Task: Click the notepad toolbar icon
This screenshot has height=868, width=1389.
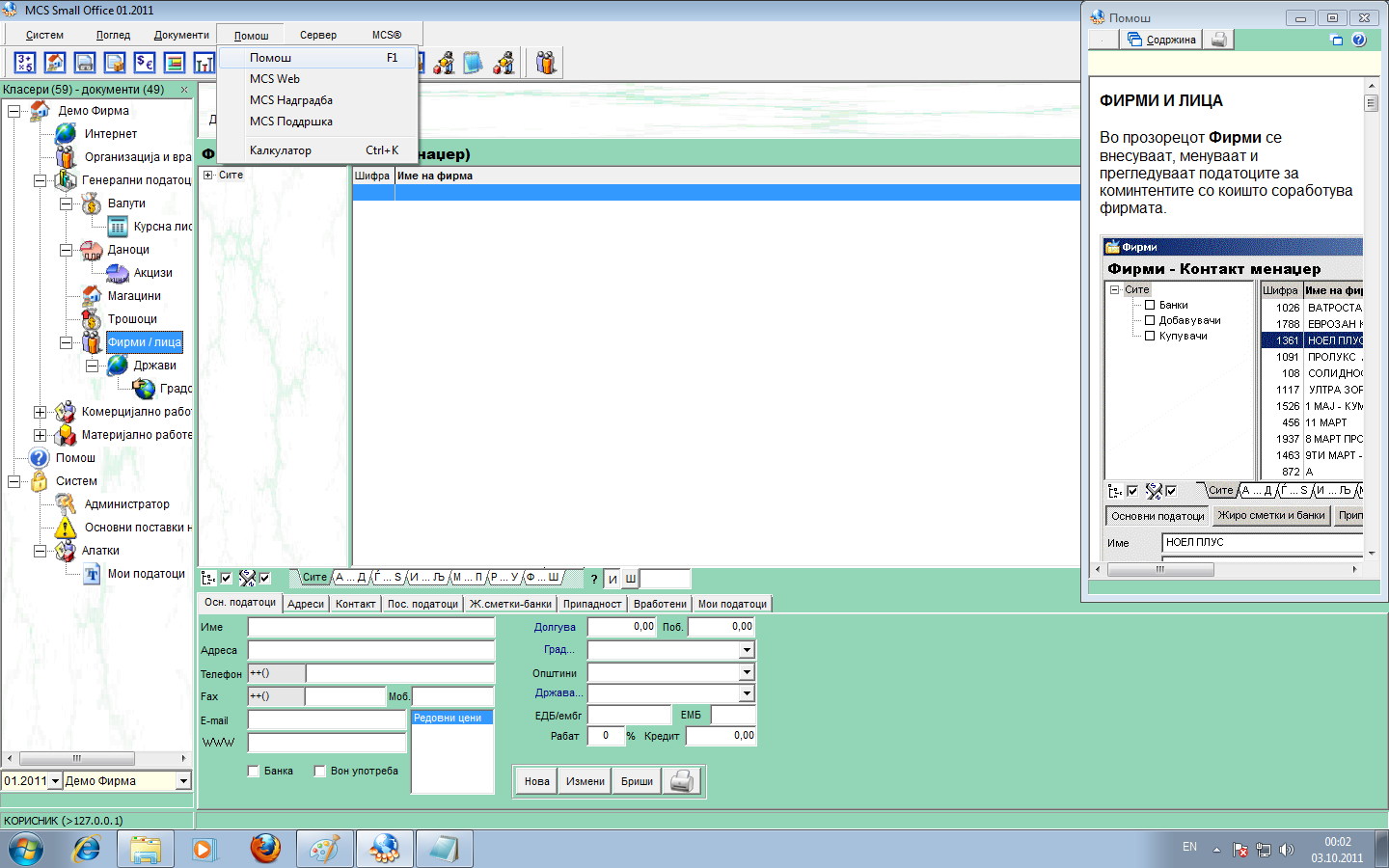Action: [473, 63]
